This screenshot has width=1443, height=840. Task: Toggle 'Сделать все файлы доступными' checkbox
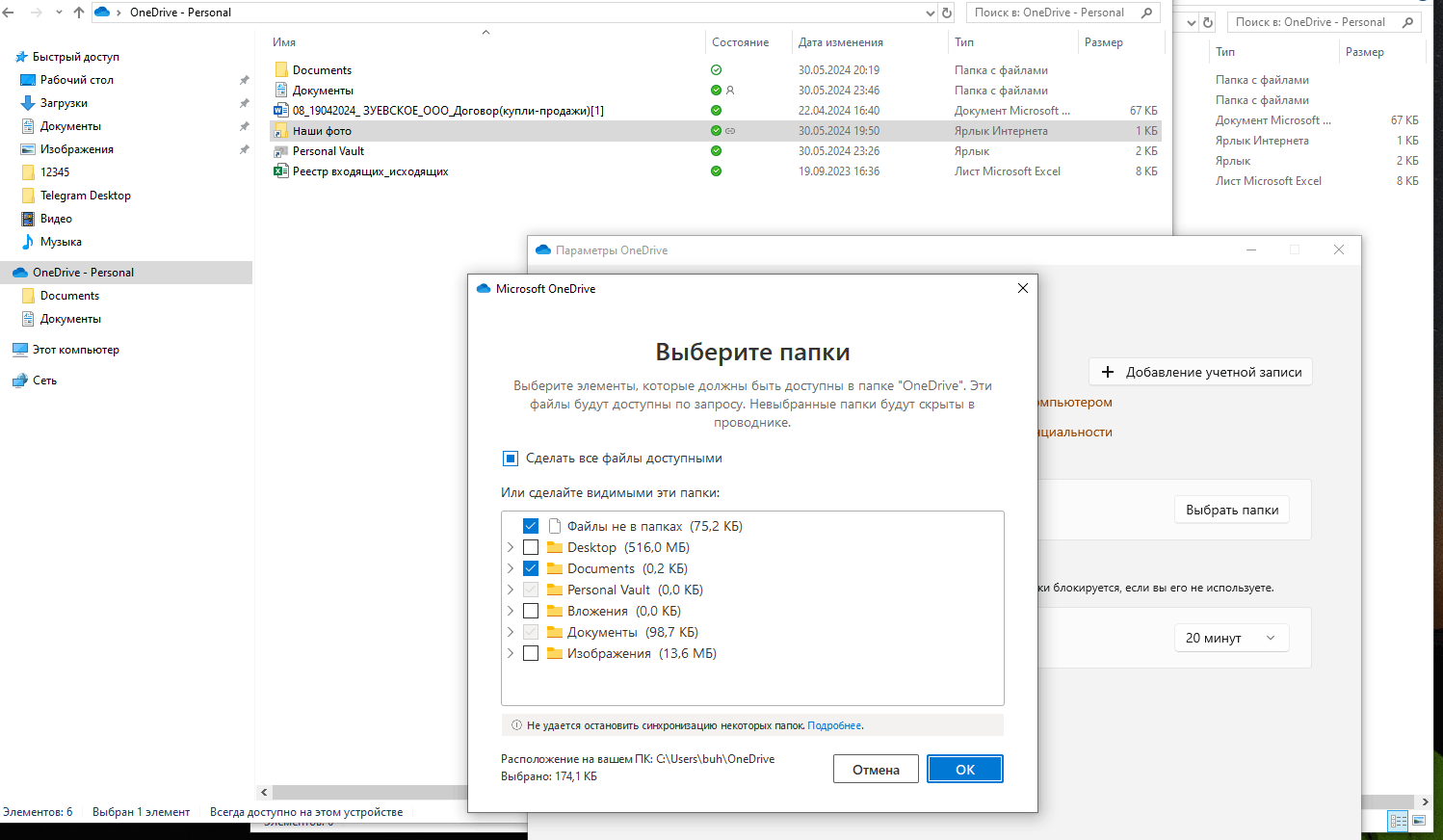511,459
